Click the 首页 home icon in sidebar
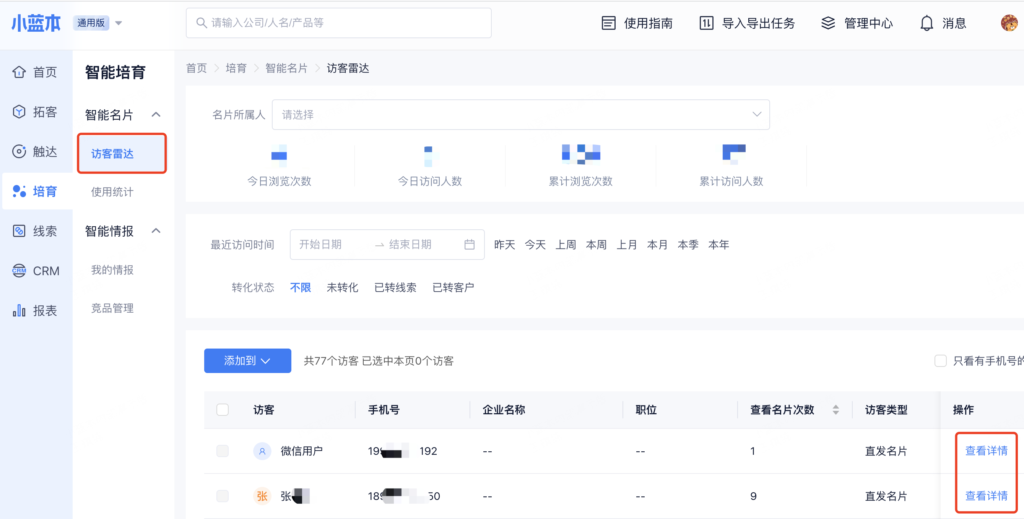1024x519 pixels. coord(19,72)
